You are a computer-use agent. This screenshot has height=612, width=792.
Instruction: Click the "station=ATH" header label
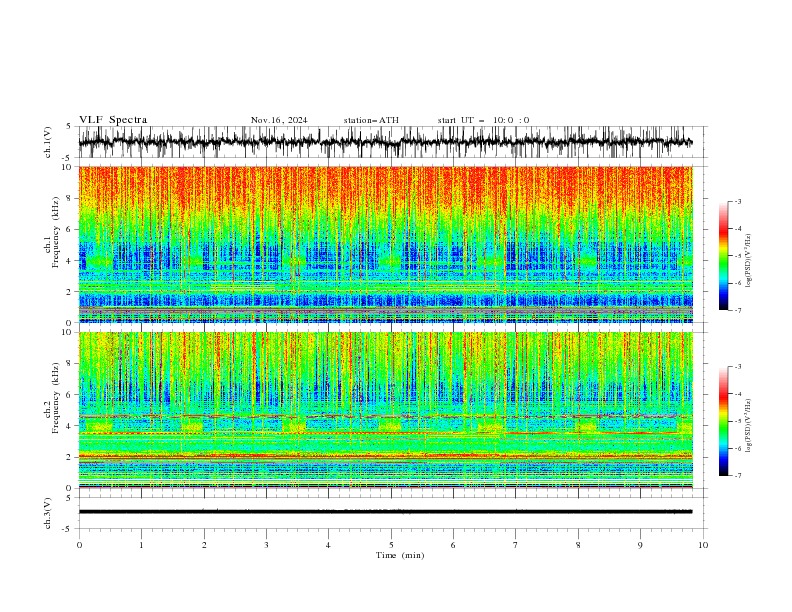click(371, 120)
